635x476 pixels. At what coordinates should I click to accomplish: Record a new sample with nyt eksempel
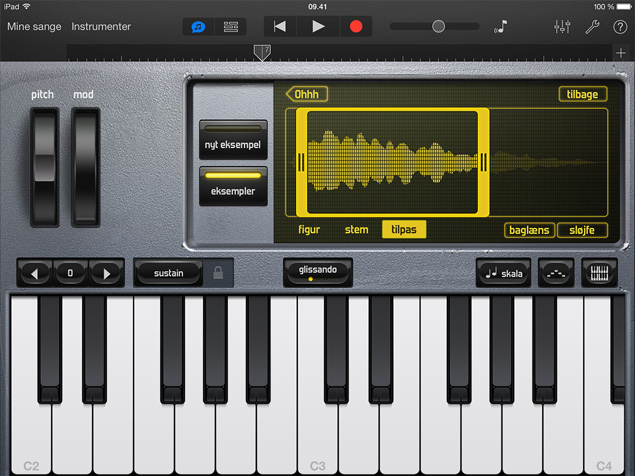(233, 140)
